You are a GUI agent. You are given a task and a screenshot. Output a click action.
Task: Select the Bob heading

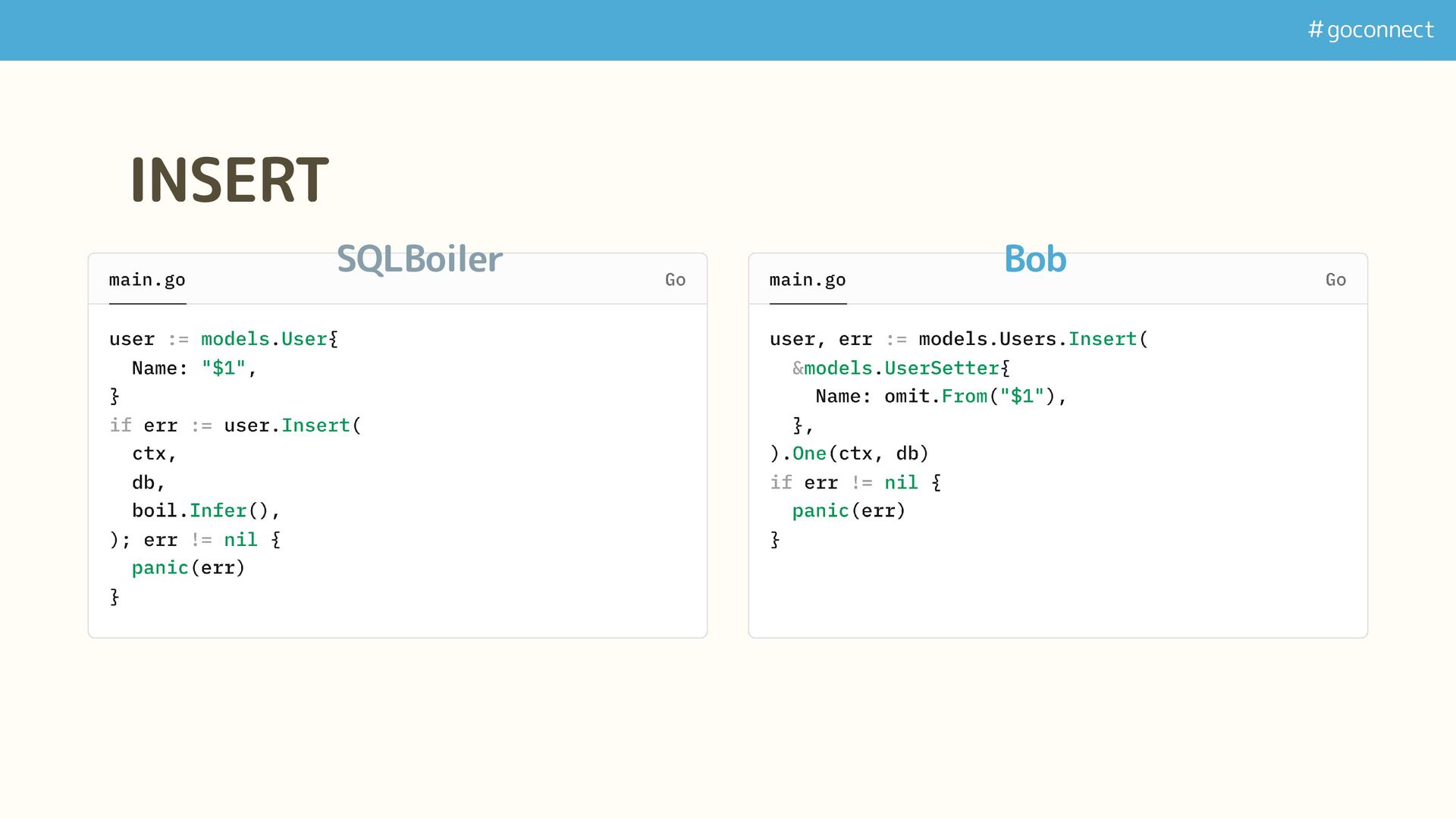pyautogui.click(x=1035, y=259)
